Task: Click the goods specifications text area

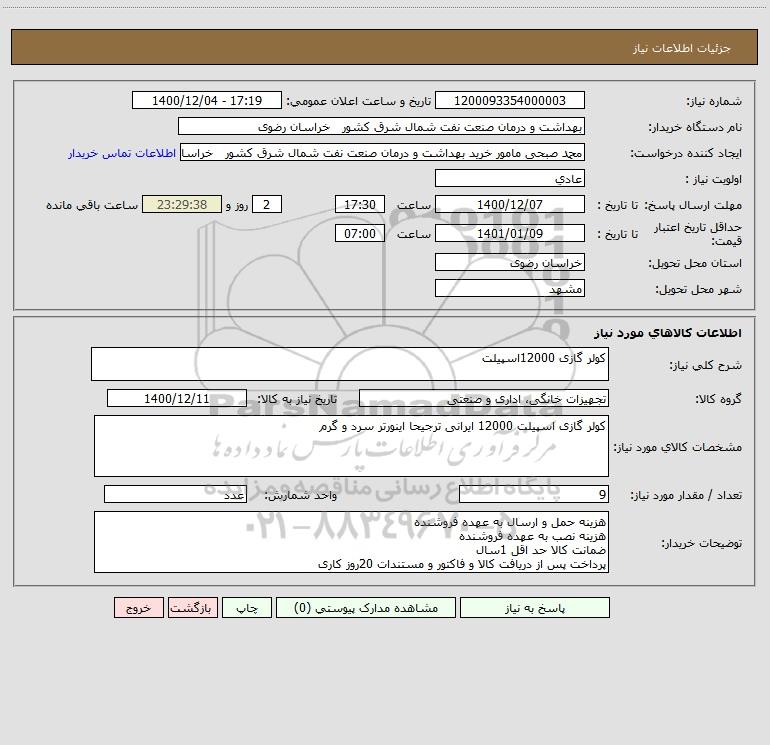Action: tap(351, 446)
